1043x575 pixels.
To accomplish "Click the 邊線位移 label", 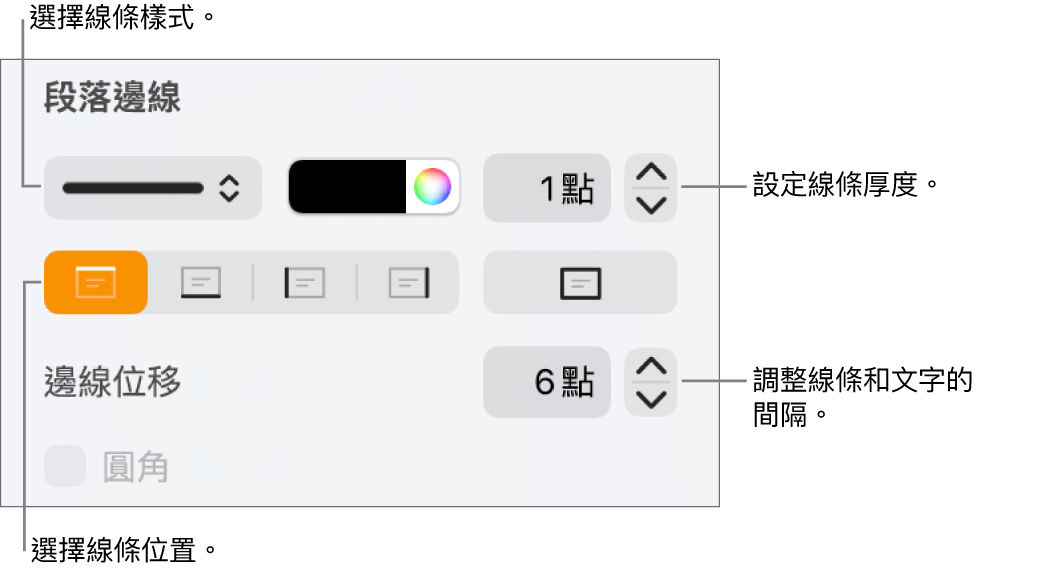I will click(112, 382).
